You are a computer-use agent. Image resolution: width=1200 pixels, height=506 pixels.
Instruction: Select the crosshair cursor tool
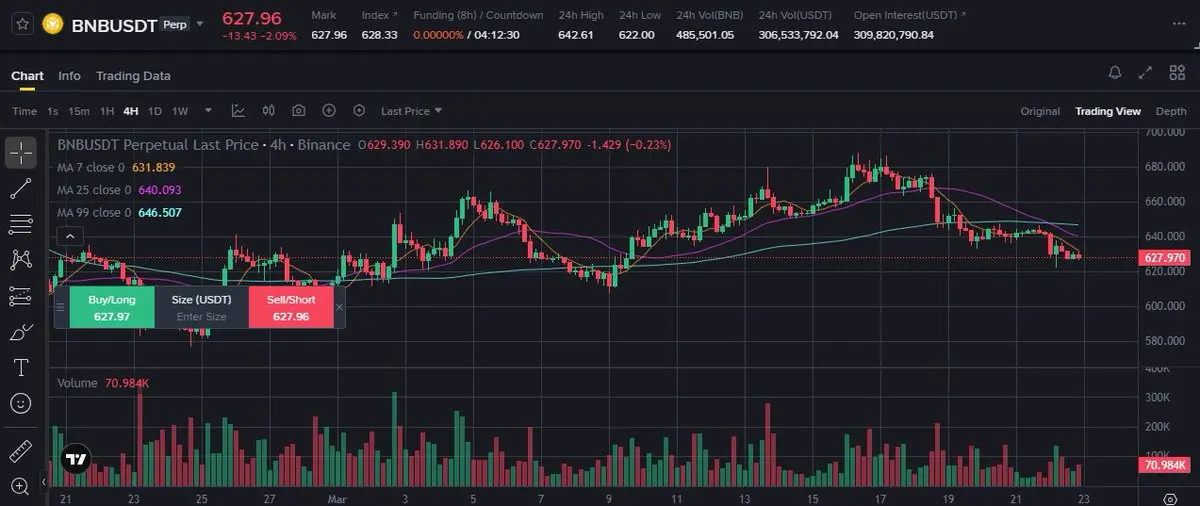point(21,153)
